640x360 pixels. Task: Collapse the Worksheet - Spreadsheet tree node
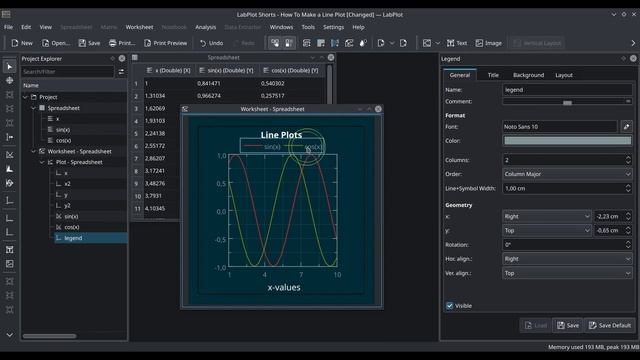click(x=33, y=151)
